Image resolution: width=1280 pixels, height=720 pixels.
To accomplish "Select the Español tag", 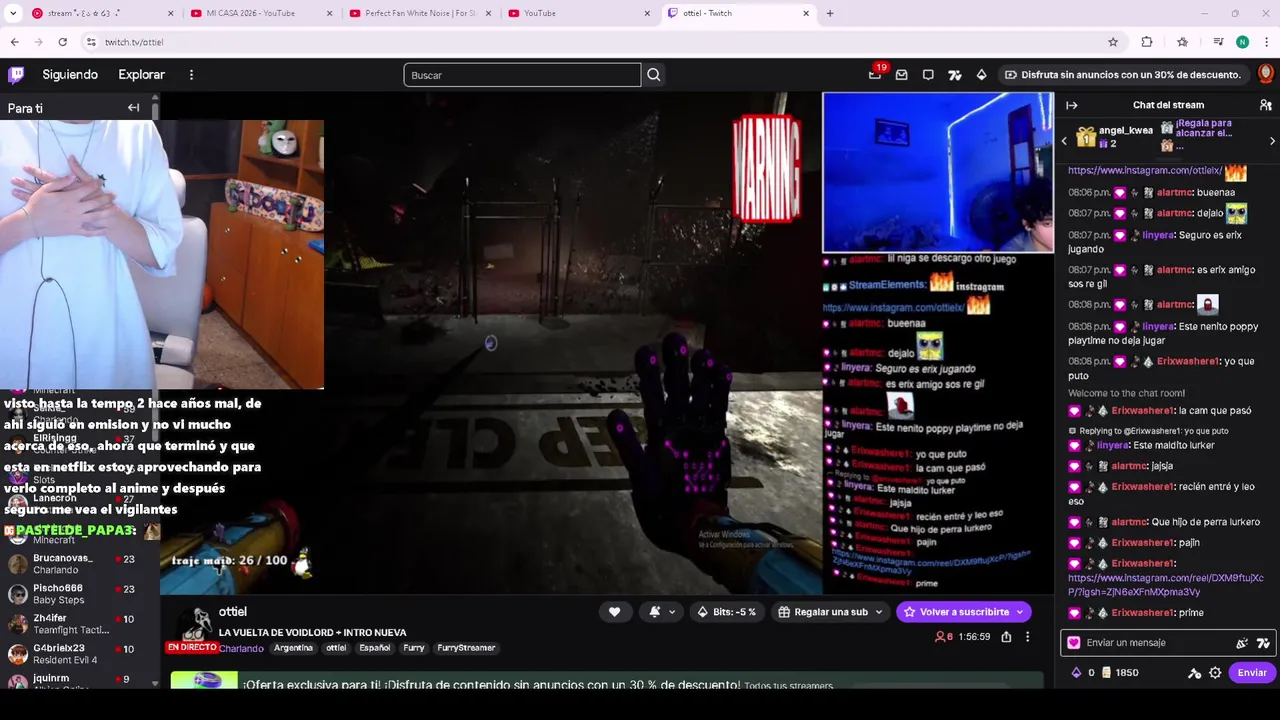I will coord(375,648).
